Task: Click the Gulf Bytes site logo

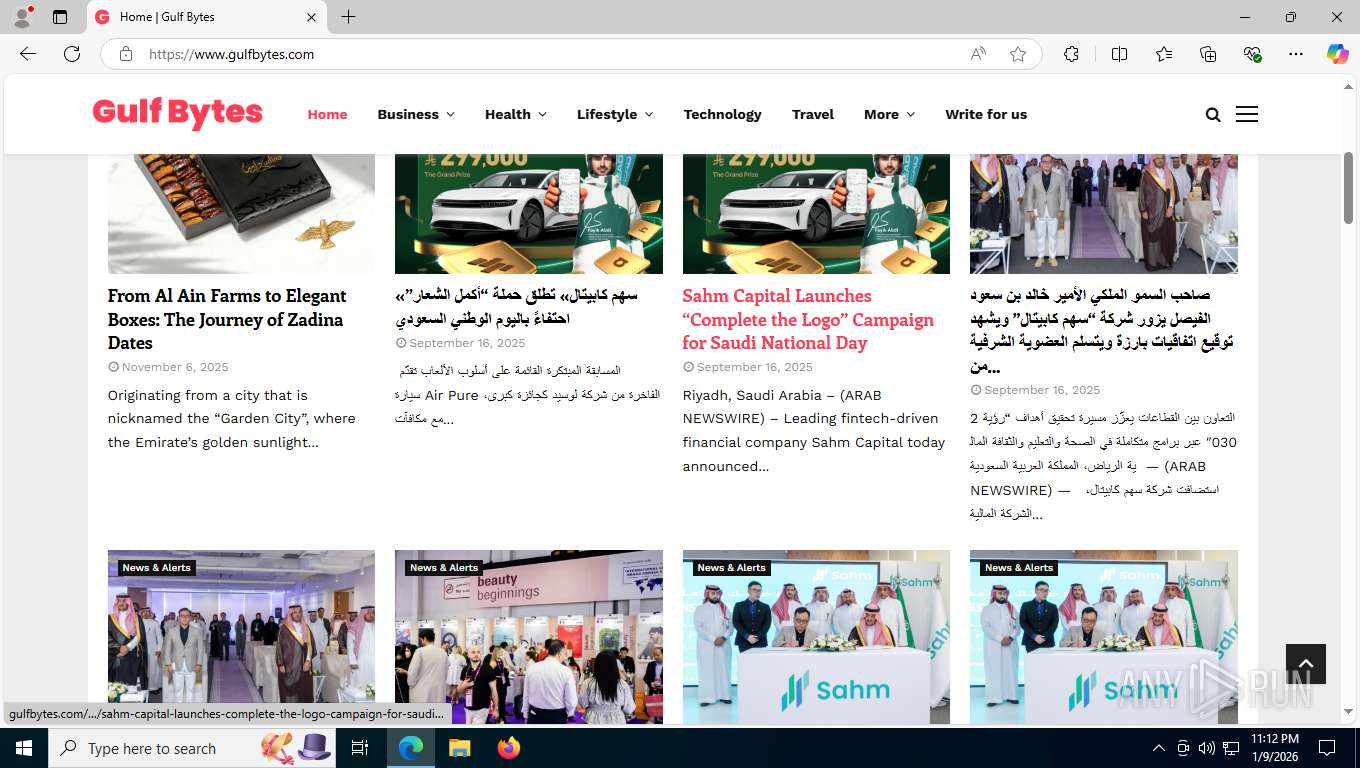Action: 178,114
